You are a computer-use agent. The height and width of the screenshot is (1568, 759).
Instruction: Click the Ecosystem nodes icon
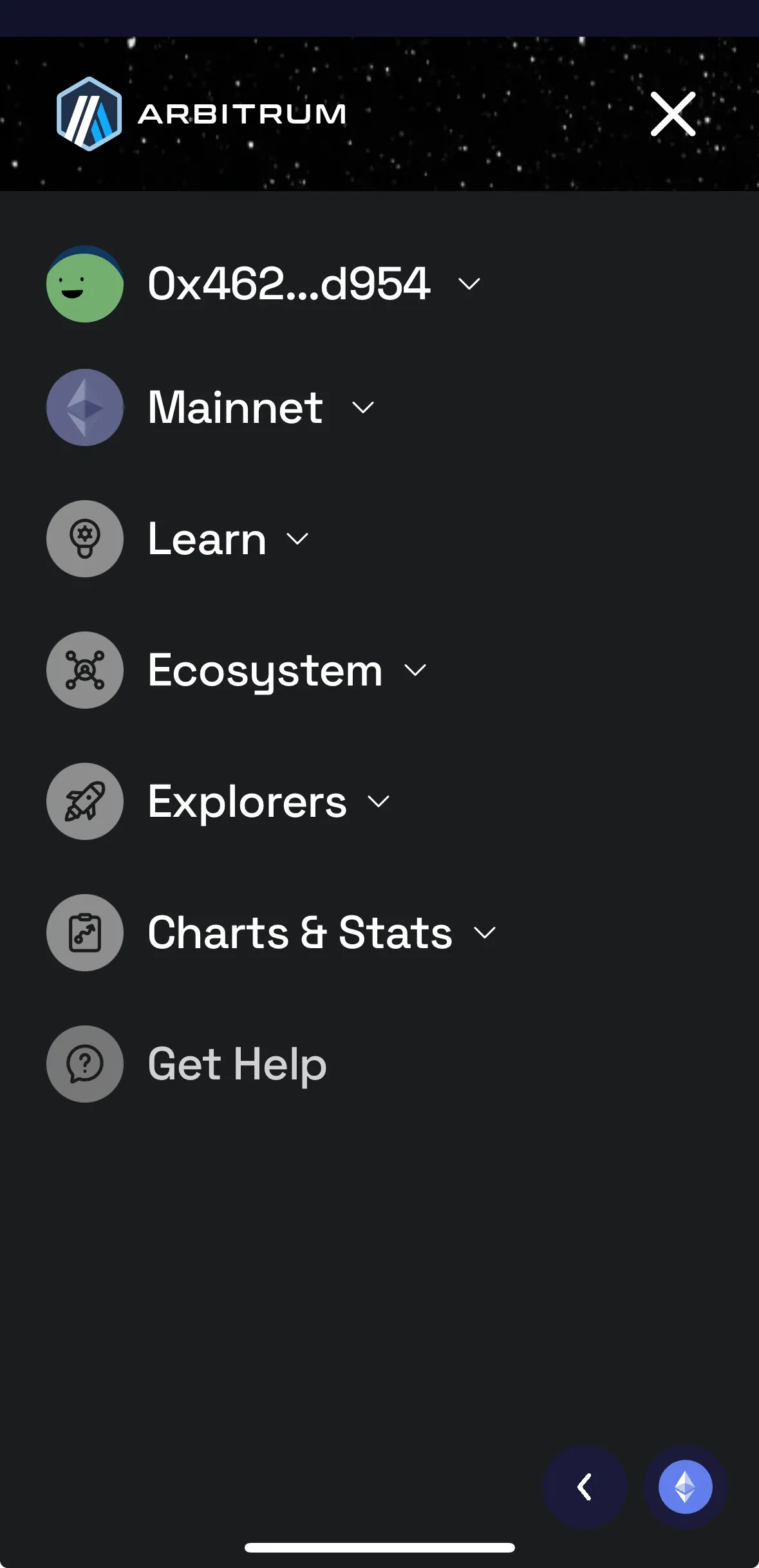[x=85, y=670]
